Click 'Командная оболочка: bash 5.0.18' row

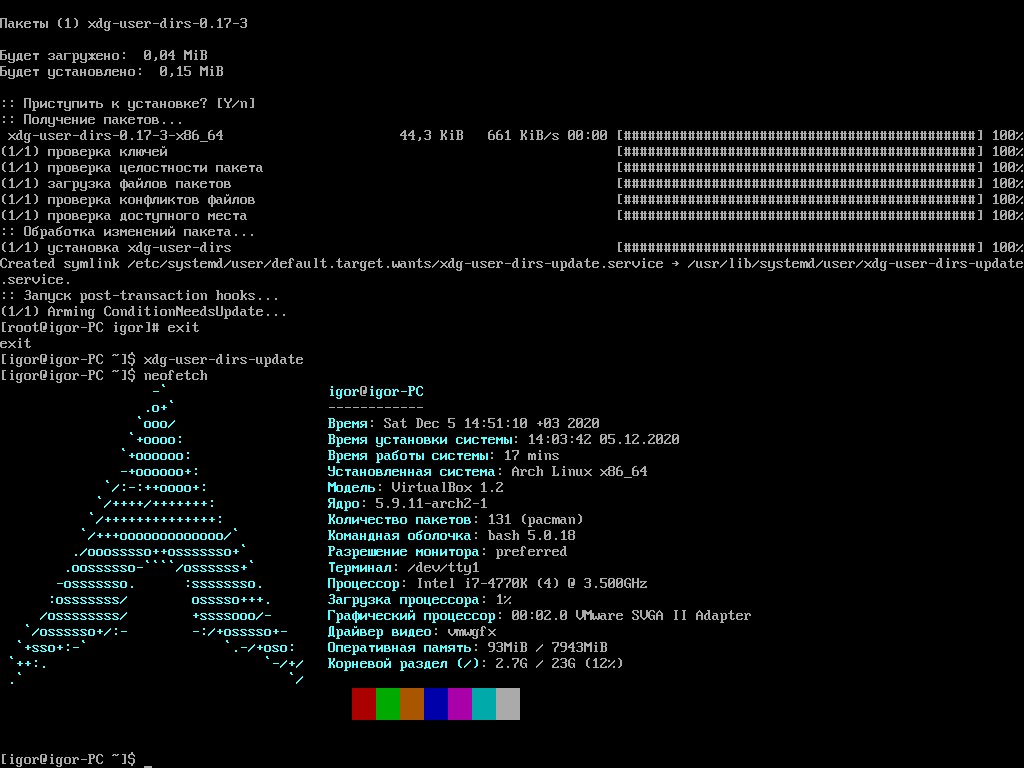(452, 536)
